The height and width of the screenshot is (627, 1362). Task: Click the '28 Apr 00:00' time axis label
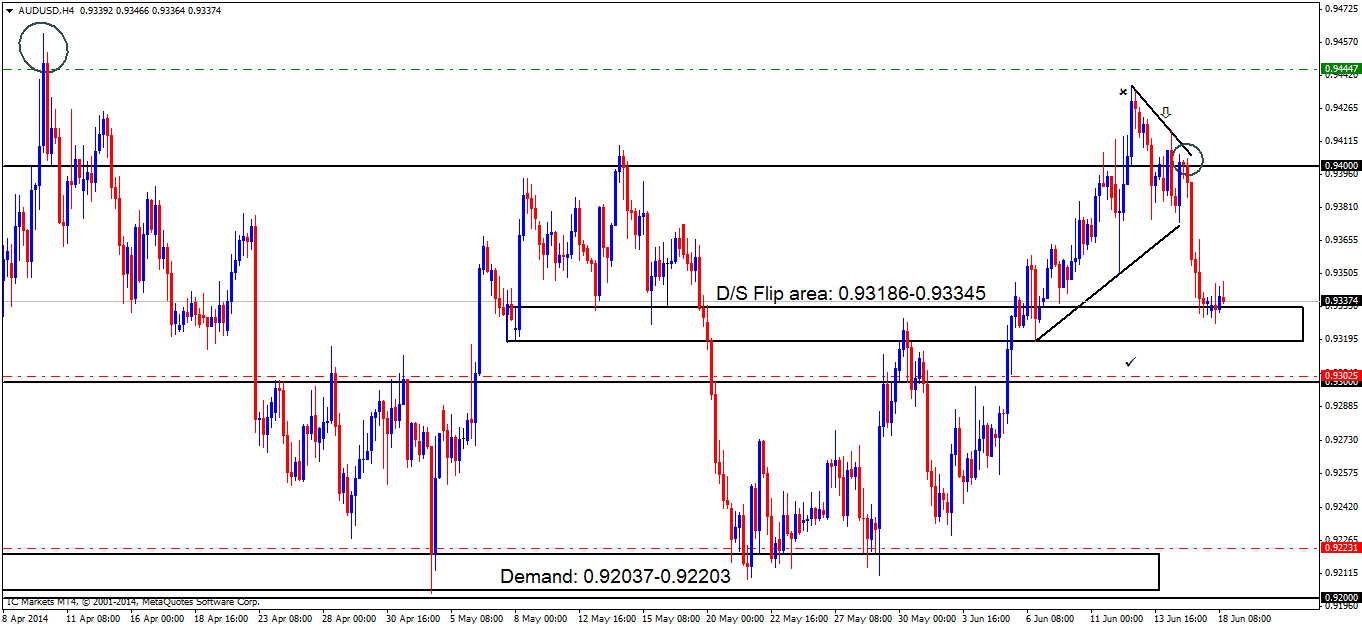pyautogui.click(x=351, y=619)
